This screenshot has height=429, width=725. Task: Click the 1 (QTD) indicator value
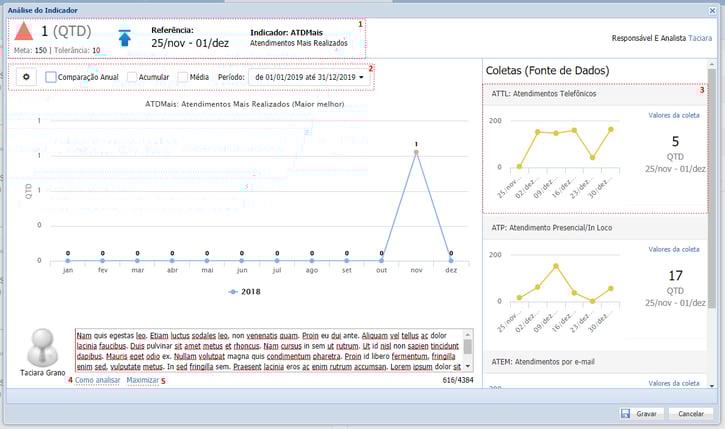point(66,31)
